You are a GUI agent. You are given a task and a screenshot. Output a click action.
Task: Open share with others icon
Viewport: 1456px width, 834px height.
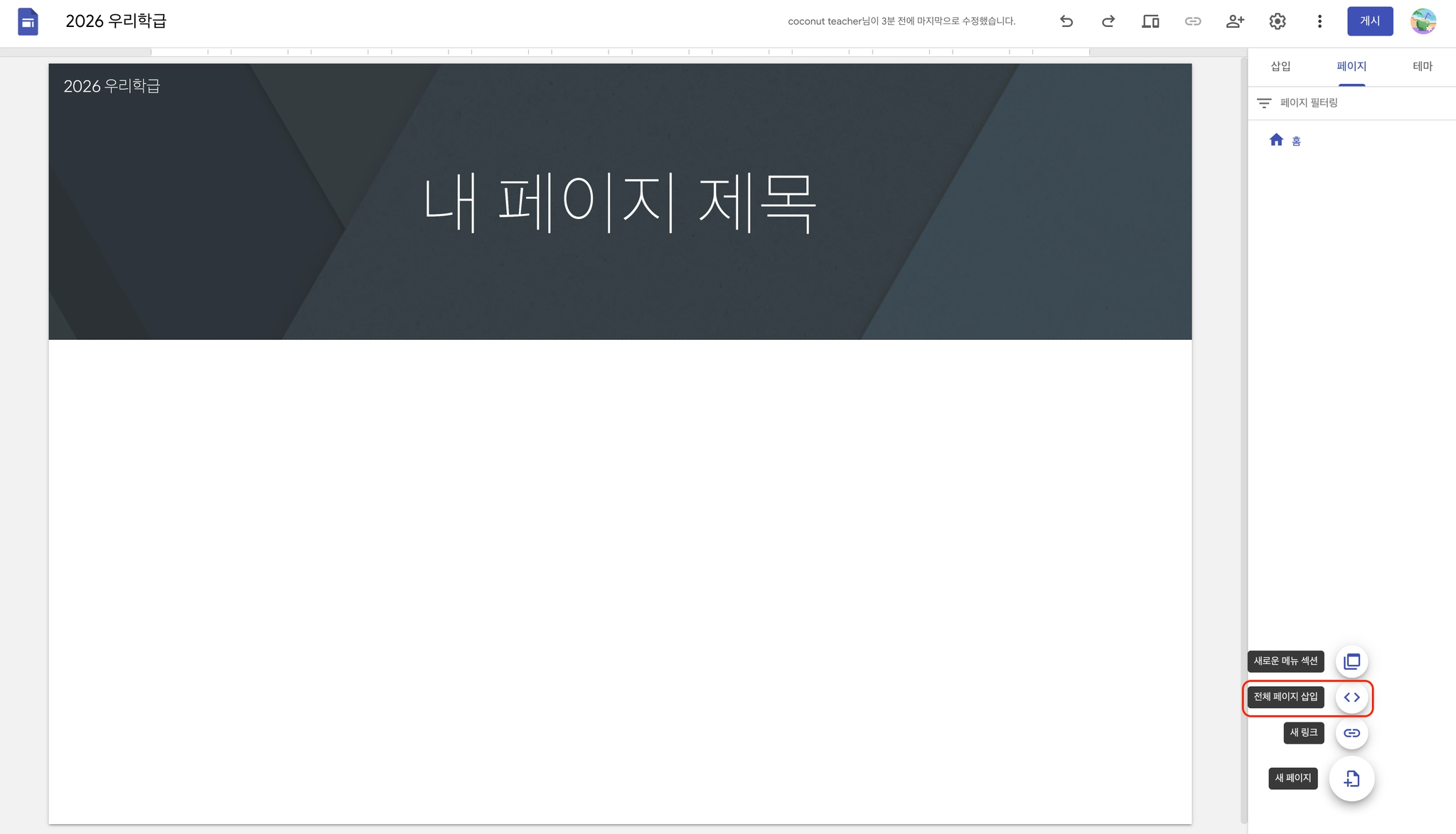1235,21
